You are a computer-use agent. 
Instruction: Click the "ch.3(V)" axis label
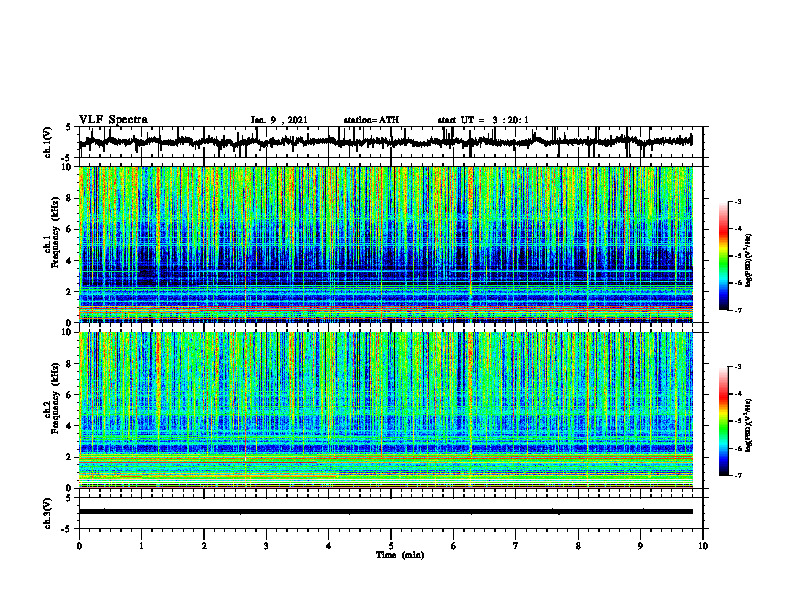(x=48, y=513)
